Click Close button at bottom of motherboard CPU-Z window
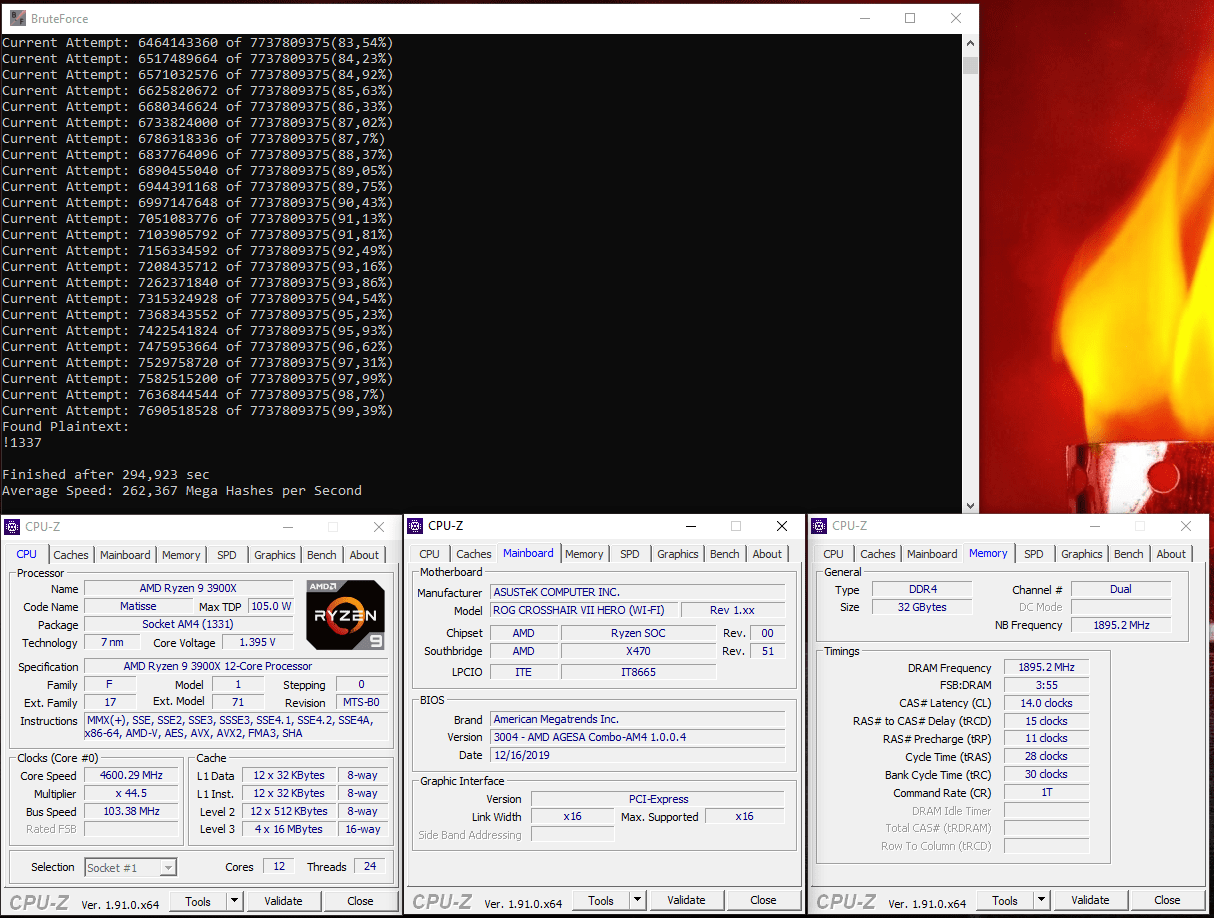Screen dimensions: 1214x918 [x=763, y=900]
